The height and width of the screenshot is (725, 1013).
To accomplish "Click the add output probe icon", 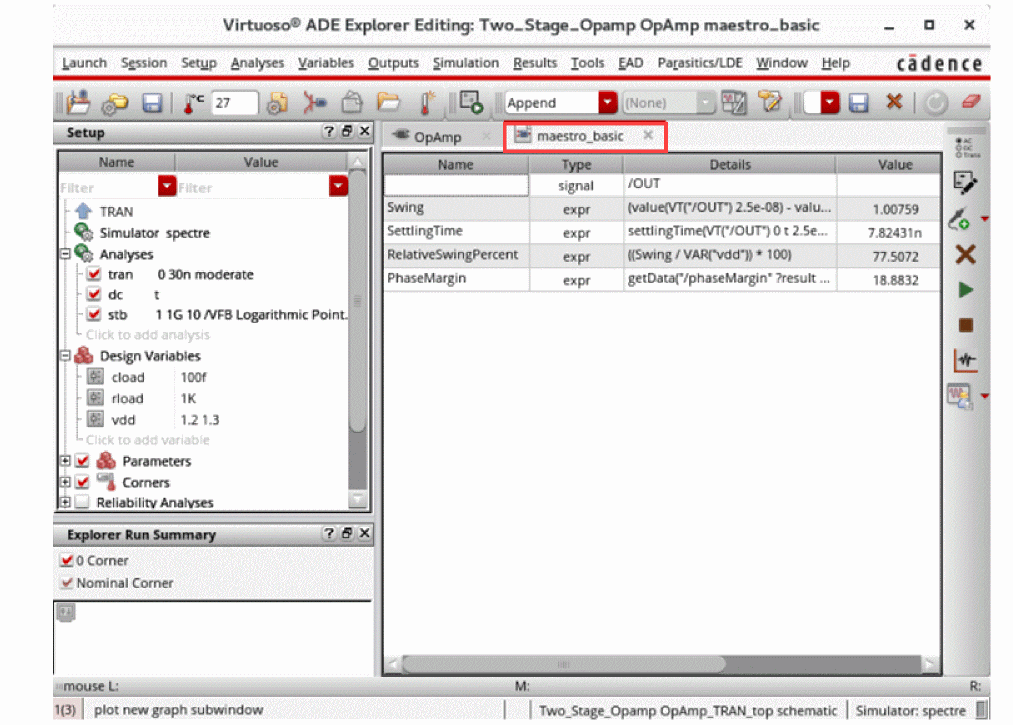I will pos(961,218).
